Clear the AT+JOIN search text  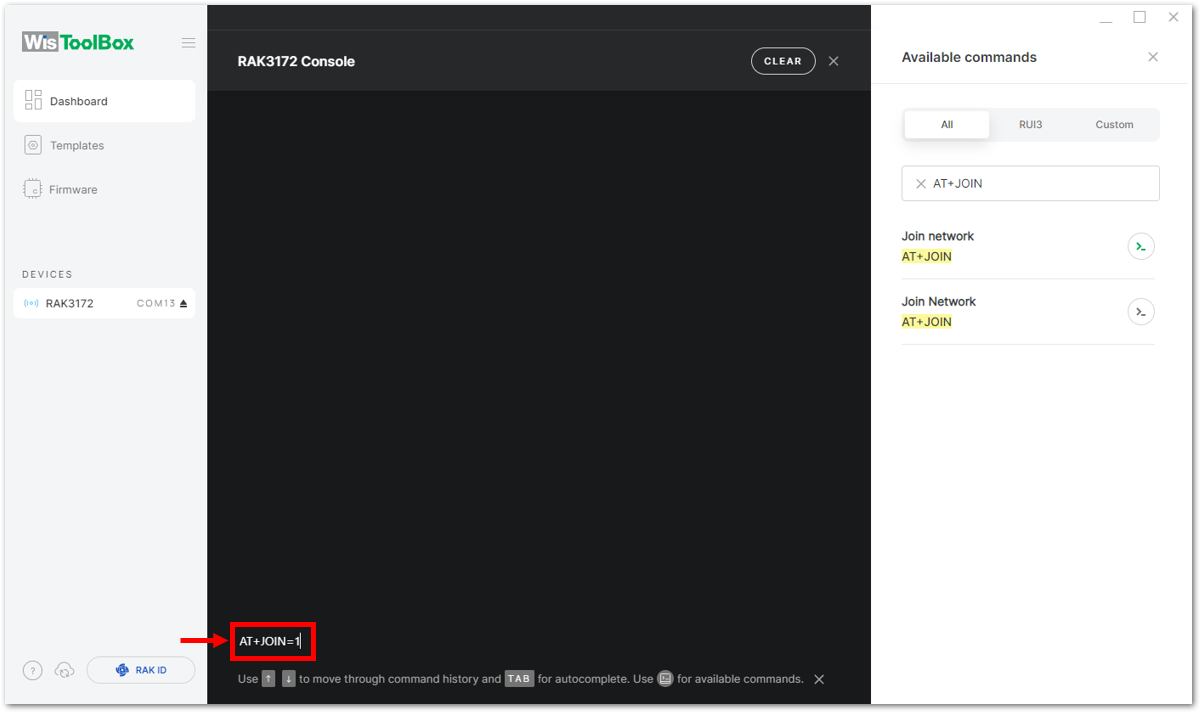pos(921,184)
